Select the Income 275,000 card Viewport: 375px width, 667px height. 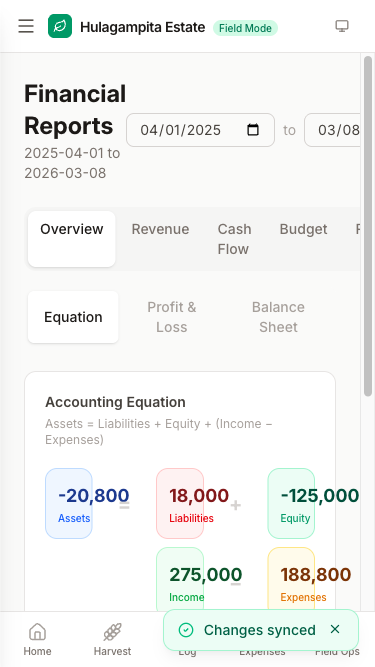[180, 579]
